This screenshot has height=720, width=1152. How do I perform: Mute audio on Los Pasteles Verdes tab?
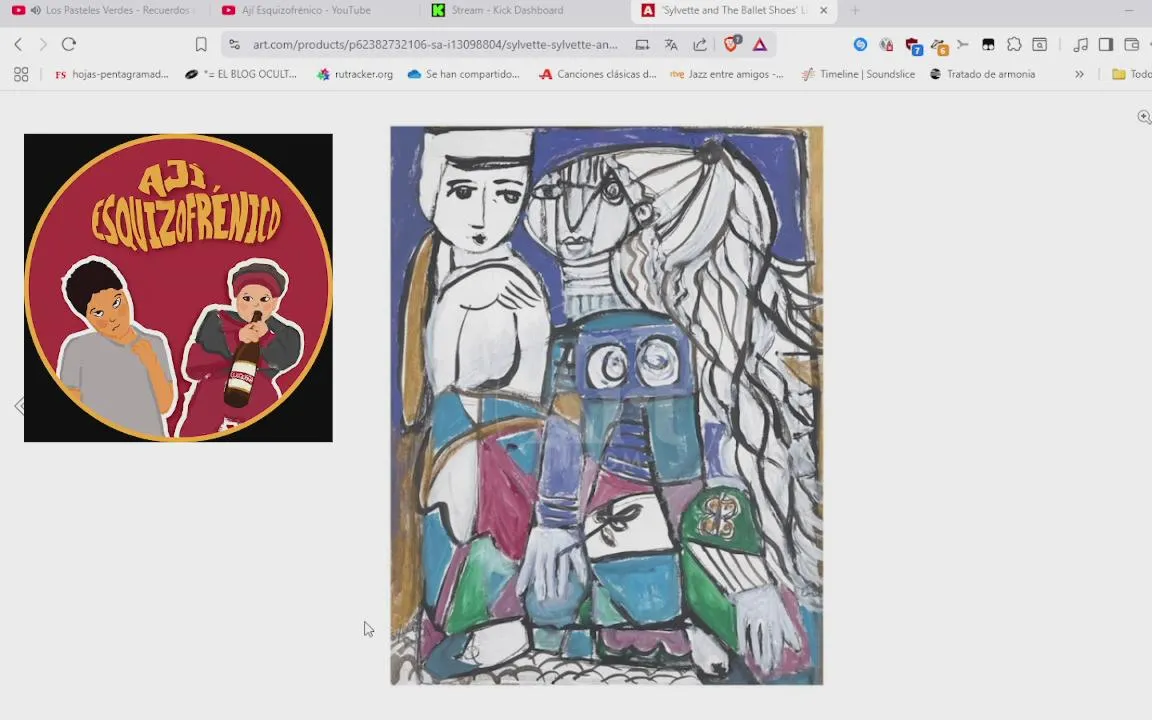click(x=35, y=10)
